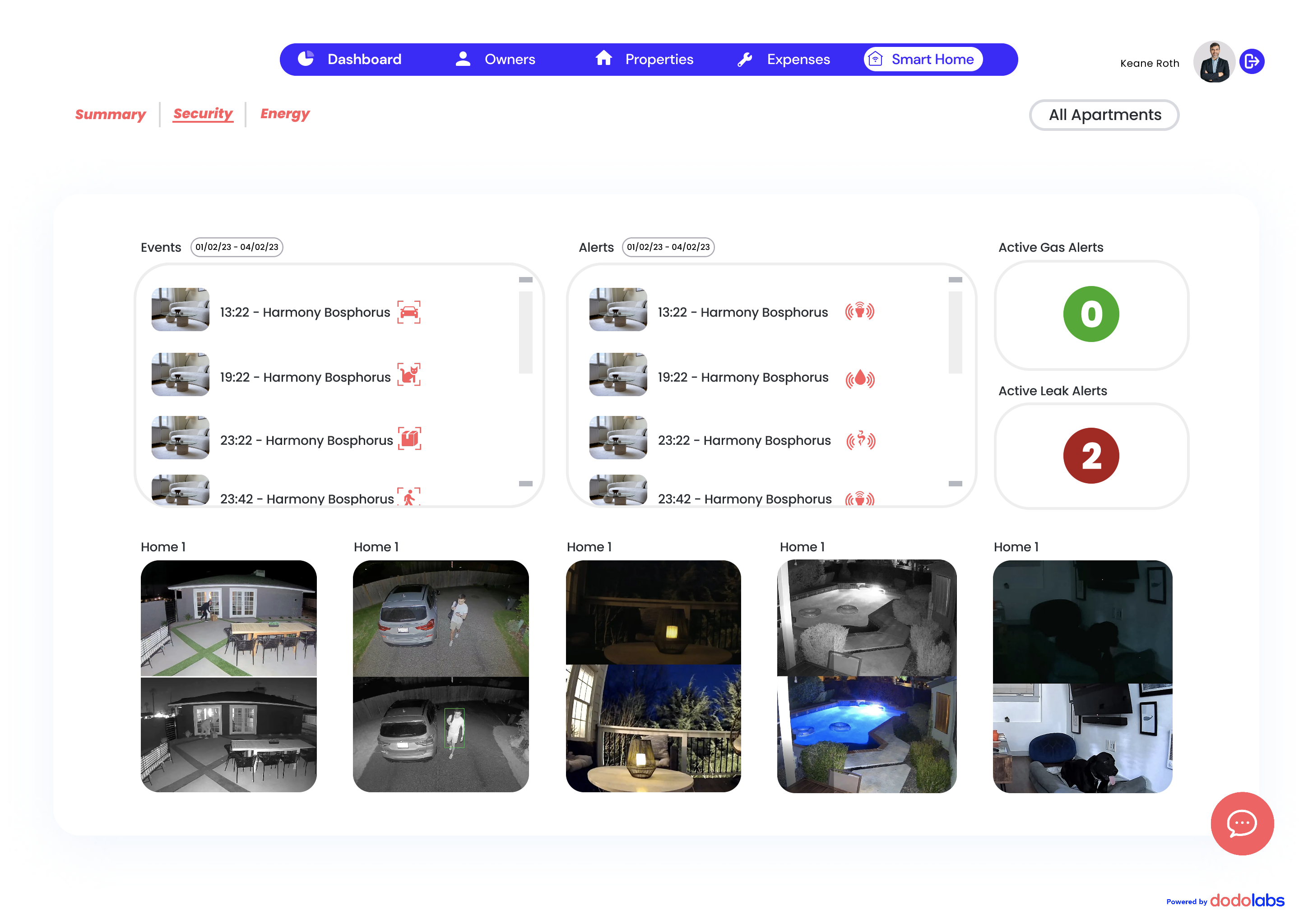Click the green Active Gas Alerts count

coord(1090,314)
